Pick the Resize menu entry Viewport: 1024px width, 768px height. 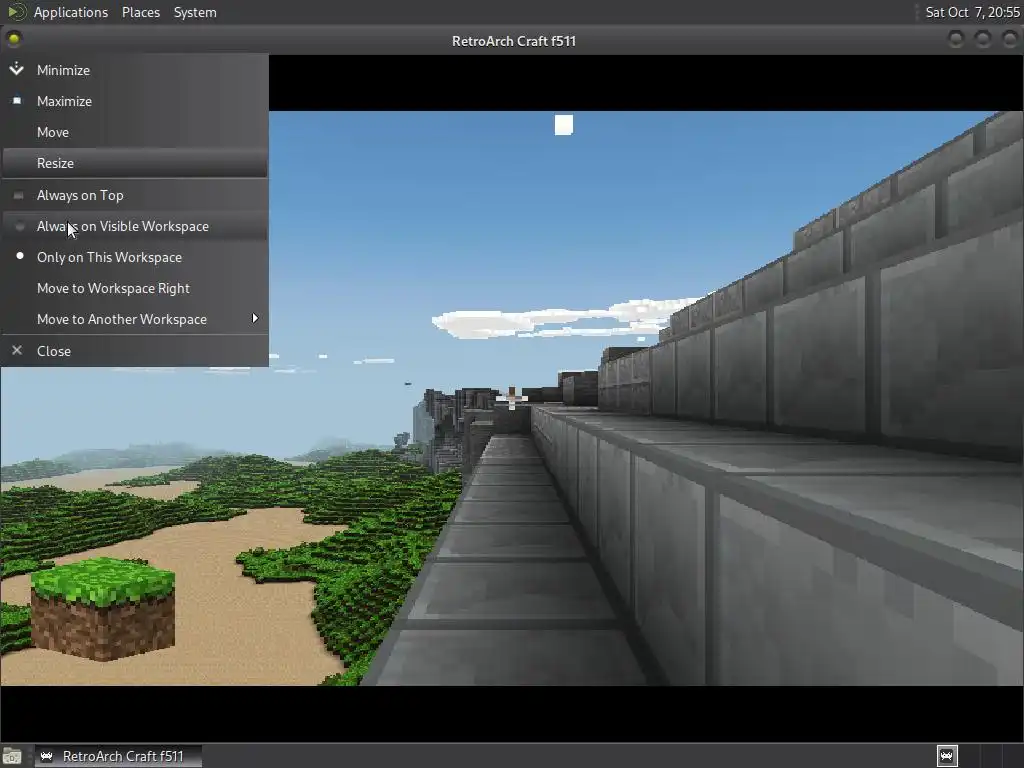point(135,163)
